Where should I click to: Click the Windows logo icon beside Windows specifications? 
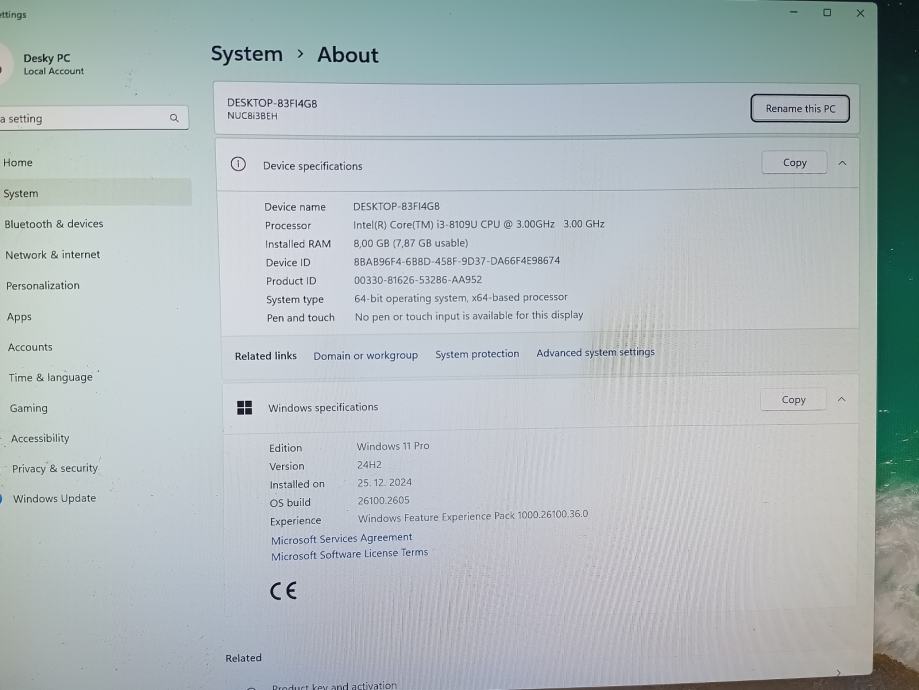244,407
